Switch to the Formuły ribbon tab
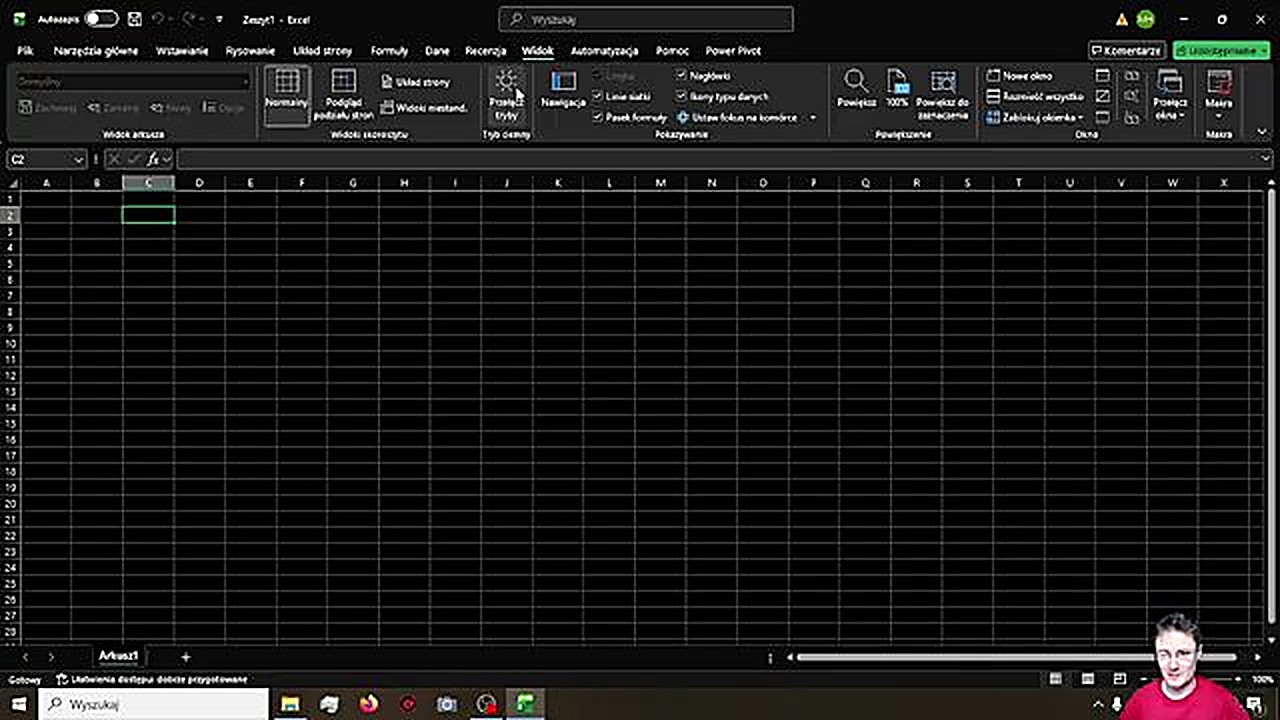 coord(389,51)
